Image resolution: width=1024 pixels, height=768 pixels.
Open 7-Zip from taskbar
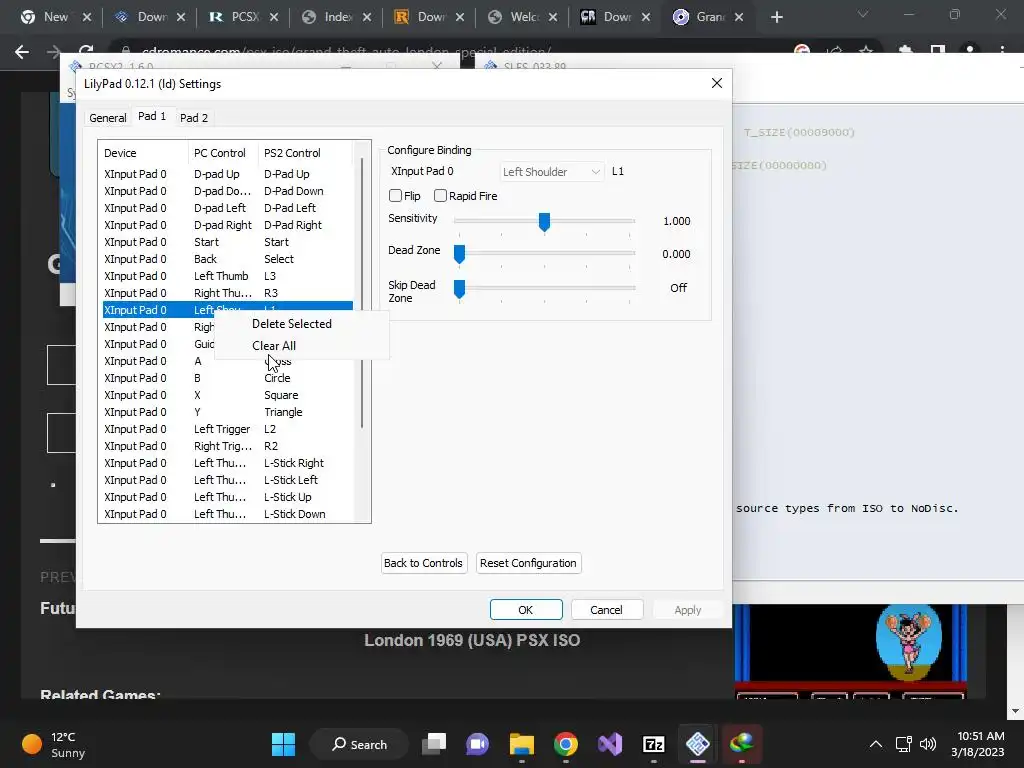coord(654,744)
